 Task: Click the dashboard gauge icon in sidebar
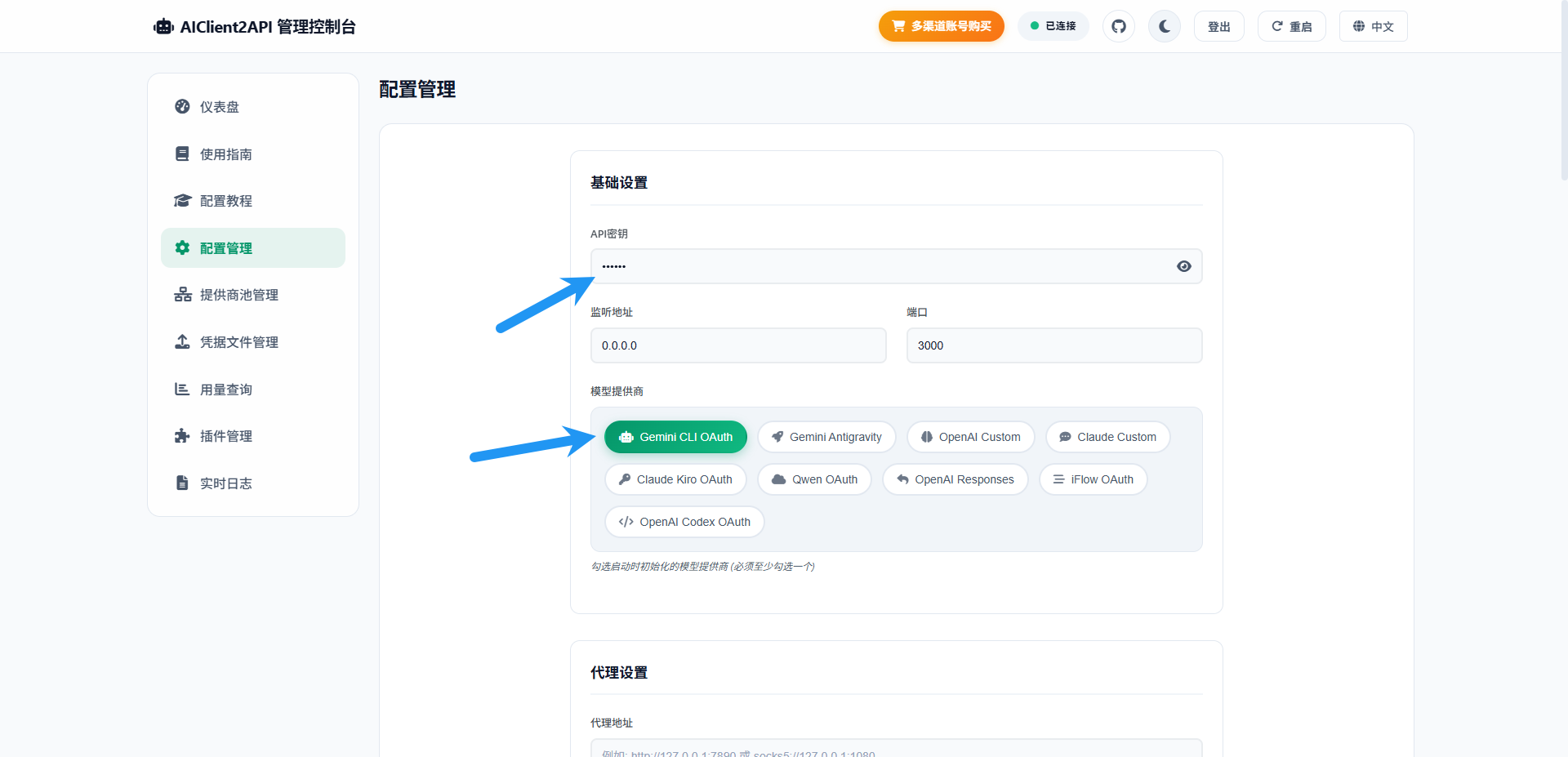[x=183, y=107]
